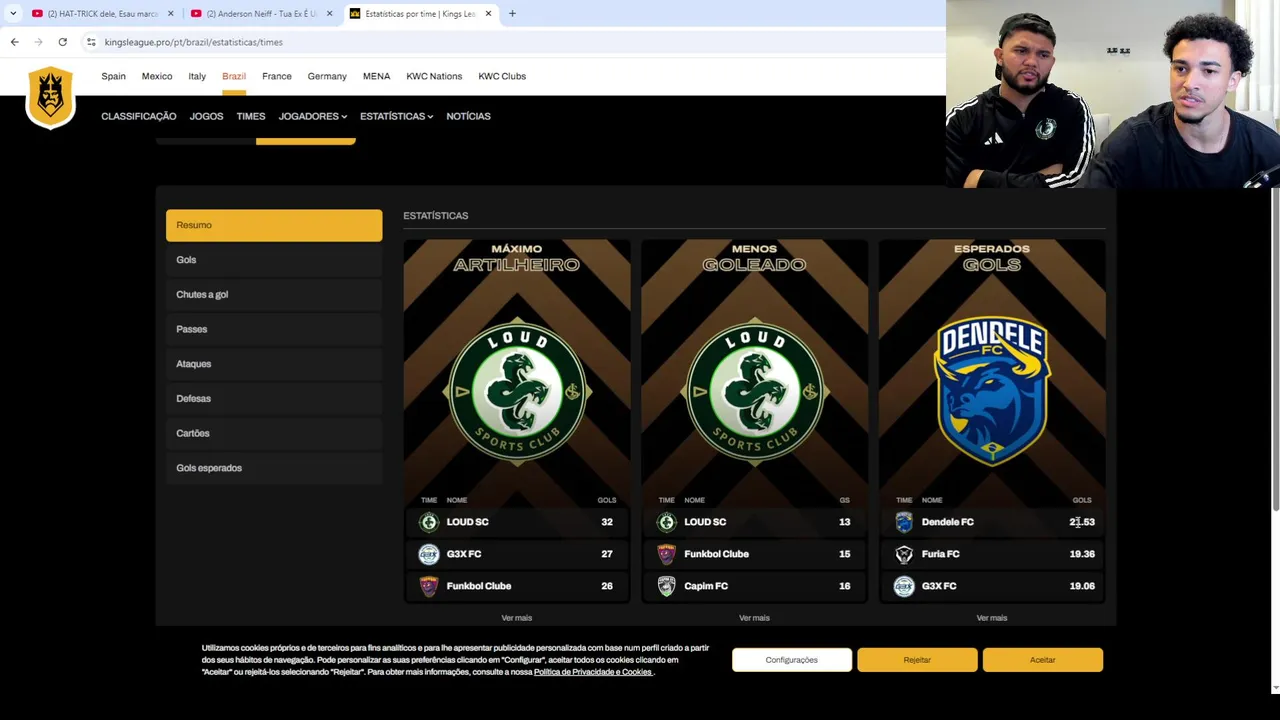Click LOUD SC logo in Menos Goleado table
The width and height of the screenshot is (1280, 720).
pos(667,522)
